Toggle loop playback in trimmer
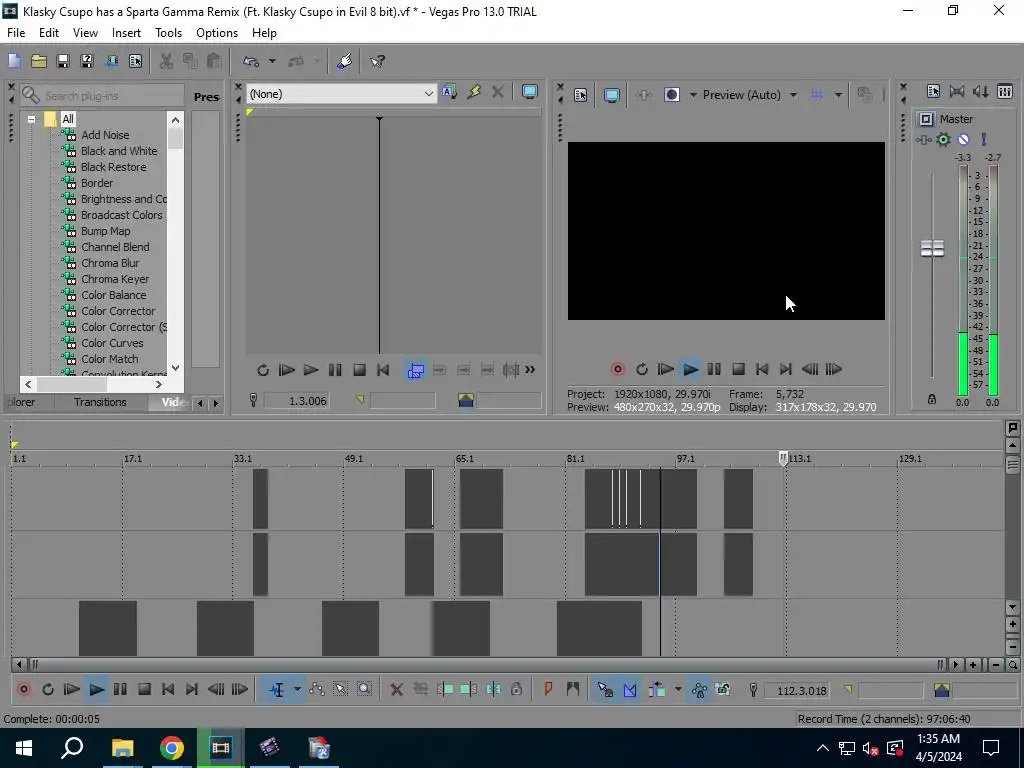The image size is (1024, 768). point(263,370)
